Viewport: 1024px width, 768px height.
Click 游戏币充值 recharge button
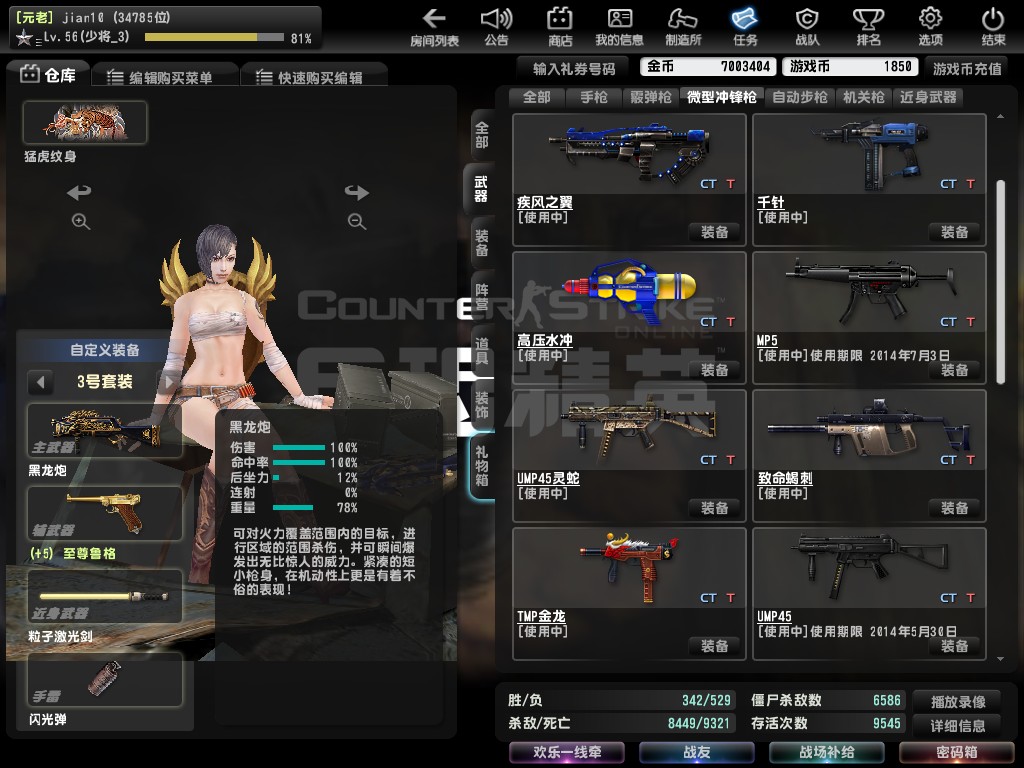tap(967, 69)
